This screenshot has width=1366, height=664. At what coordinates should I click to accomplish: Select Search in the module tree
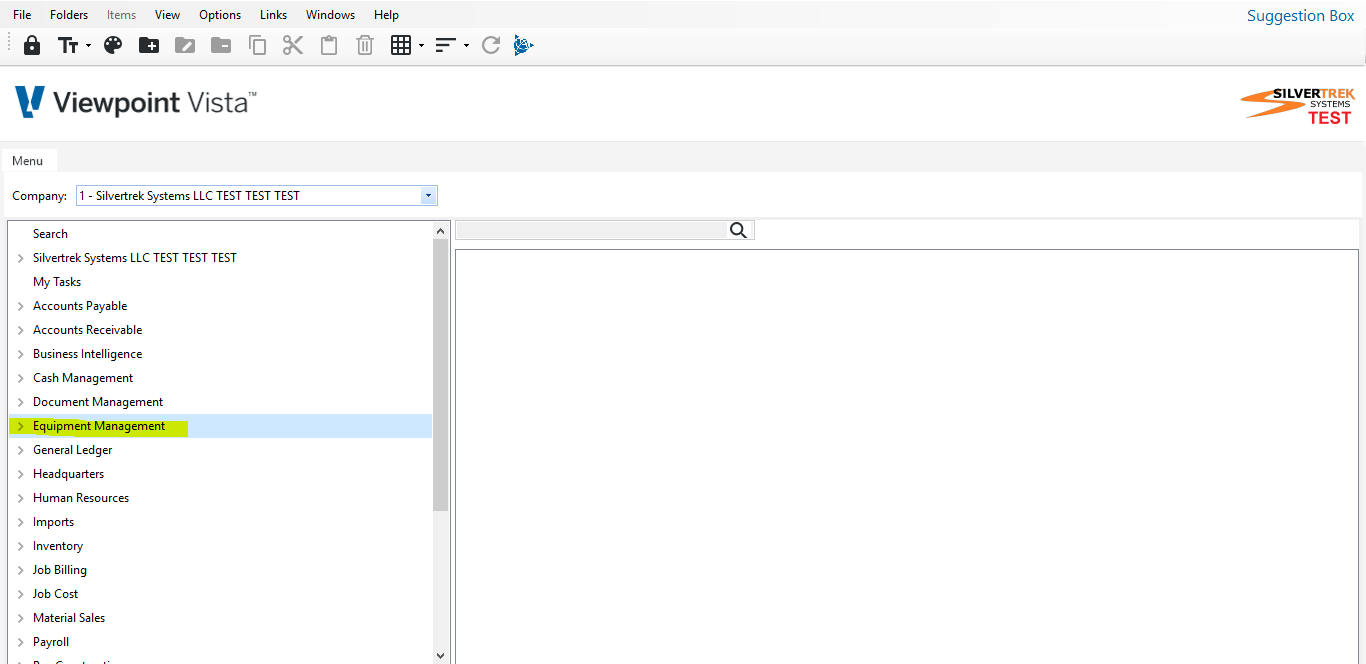(x=50, y=234)
